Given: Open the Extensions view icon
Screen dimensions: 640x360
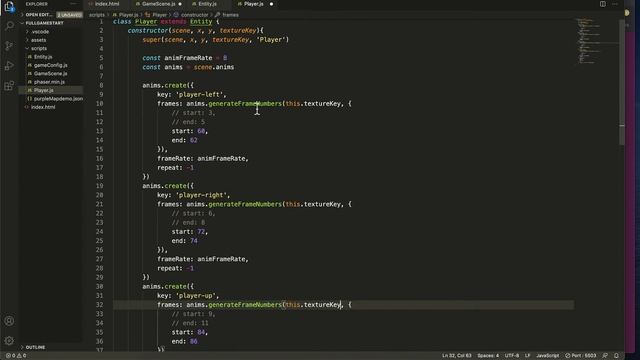Looking at the screenshot, I should [9, 86].
